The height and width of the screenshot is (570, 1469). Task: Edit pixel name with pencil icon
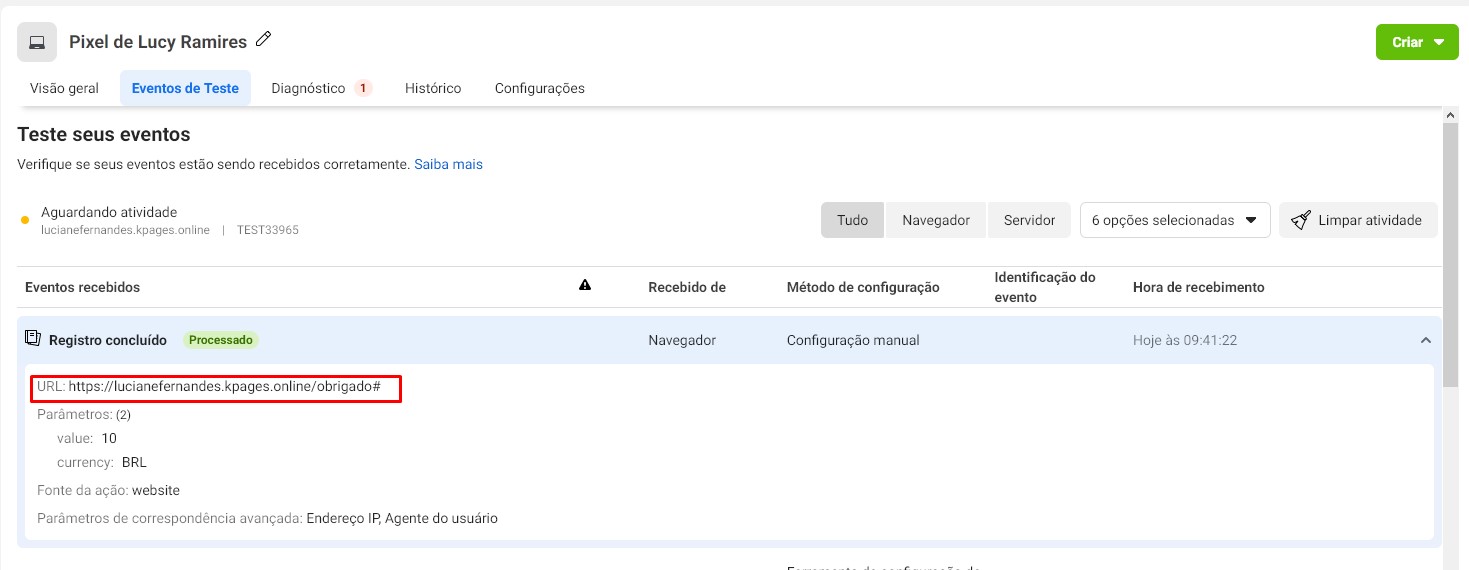click(264, 40)
